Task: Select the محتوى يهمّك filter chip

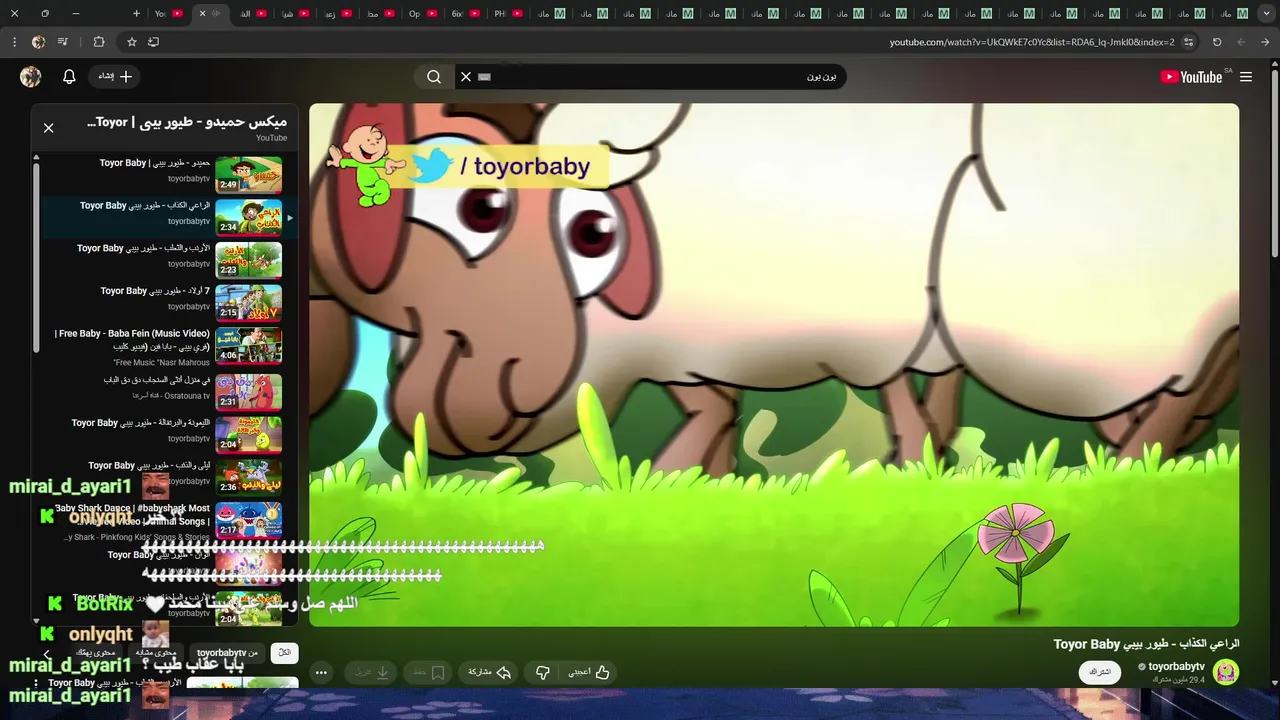Action: coord(96,653)
